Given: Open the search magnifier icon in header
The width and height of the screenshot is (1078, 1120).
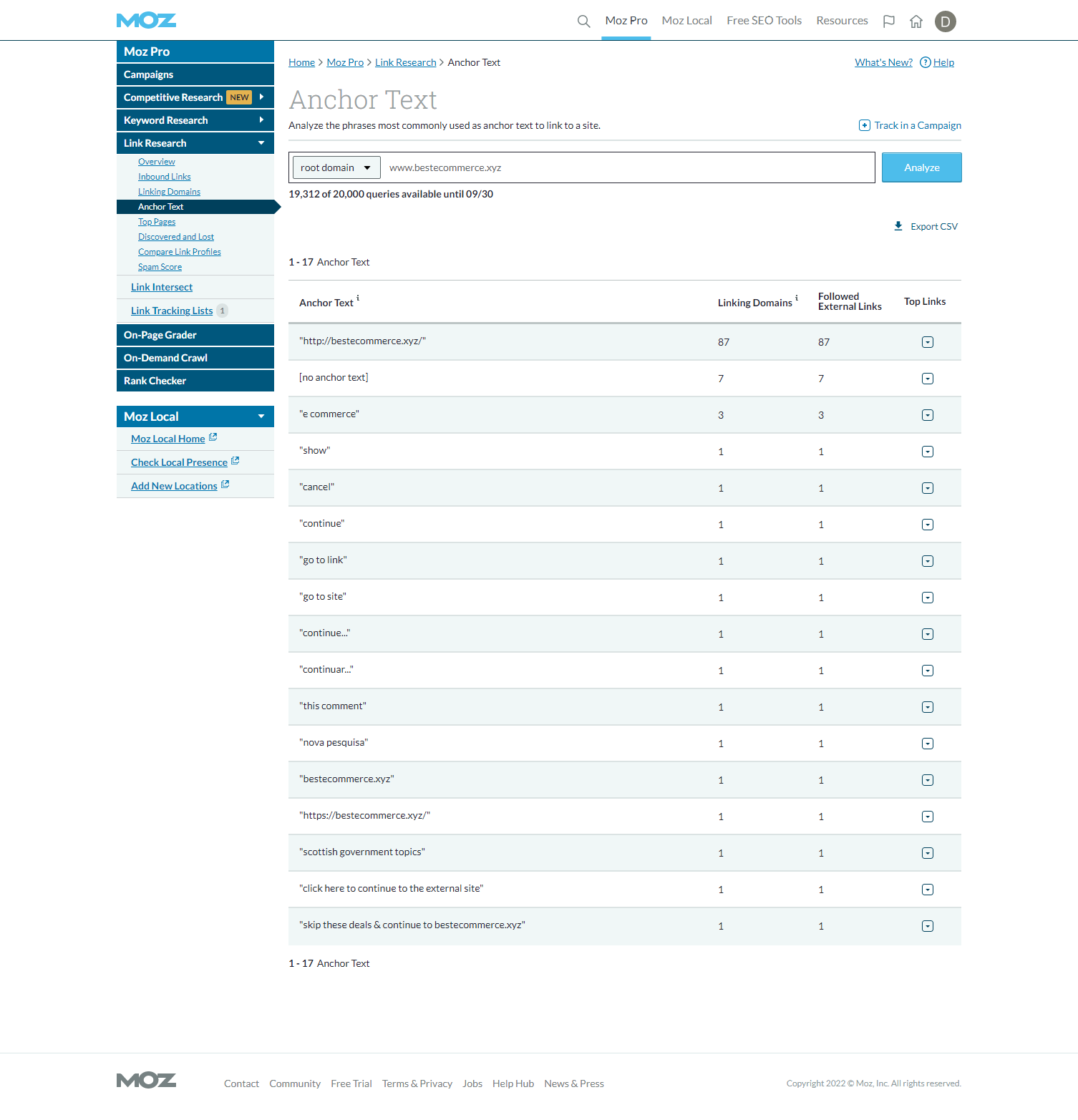Looking at the screenshot, I should [584, 21].
